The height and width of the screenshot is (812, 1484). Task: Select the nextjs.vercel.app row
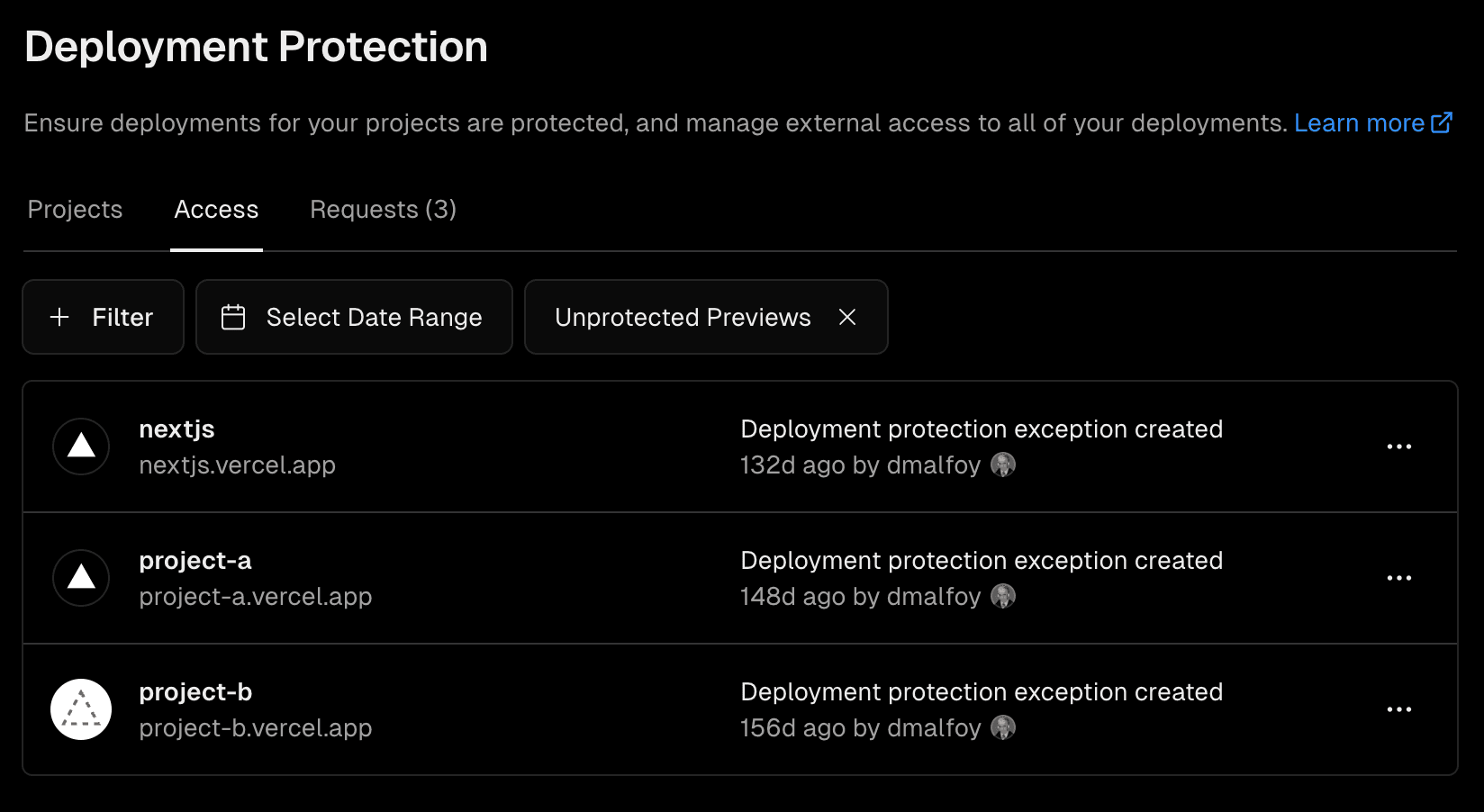click(238, 465)
